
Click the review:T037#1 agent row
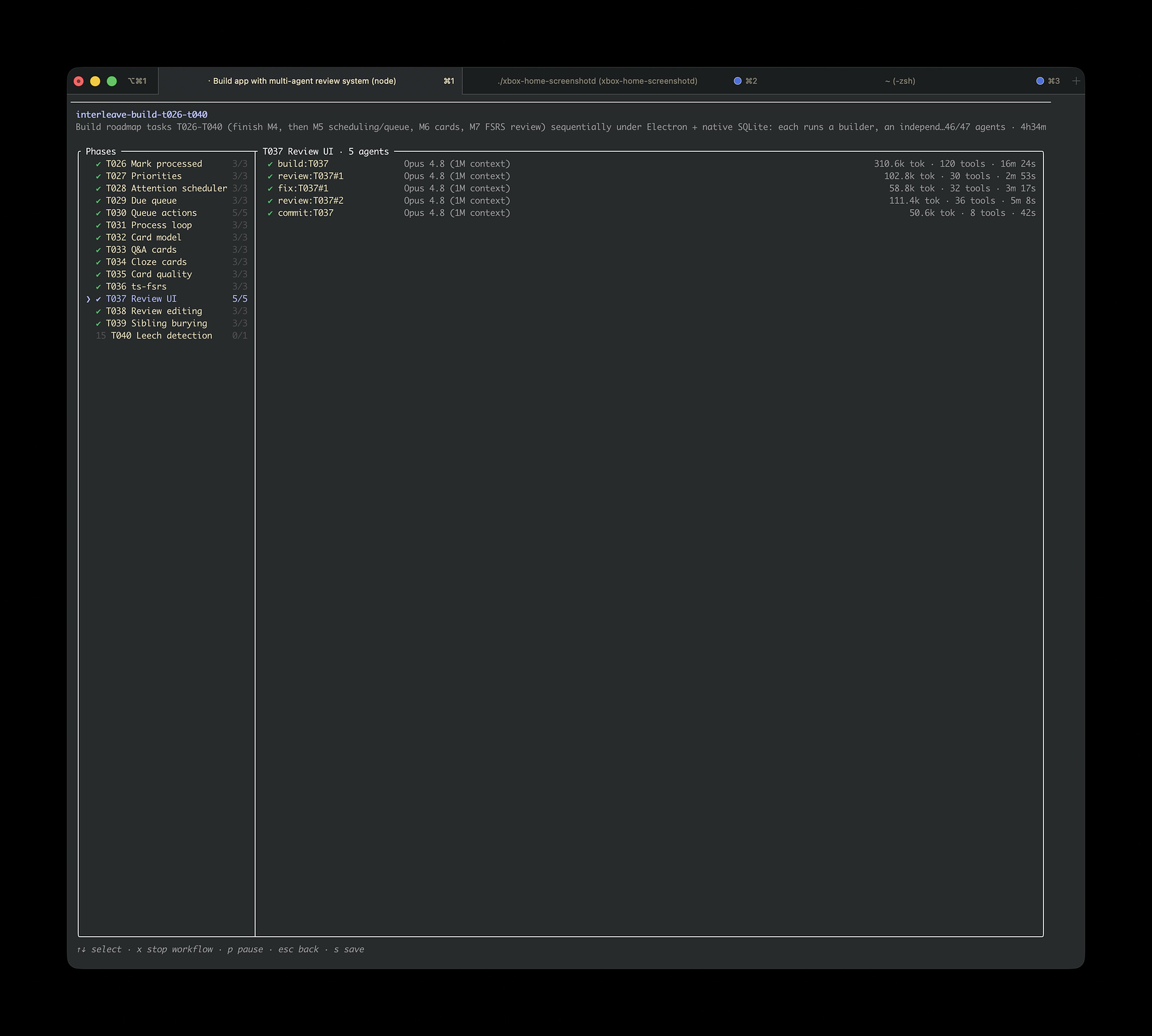(651, 176)
